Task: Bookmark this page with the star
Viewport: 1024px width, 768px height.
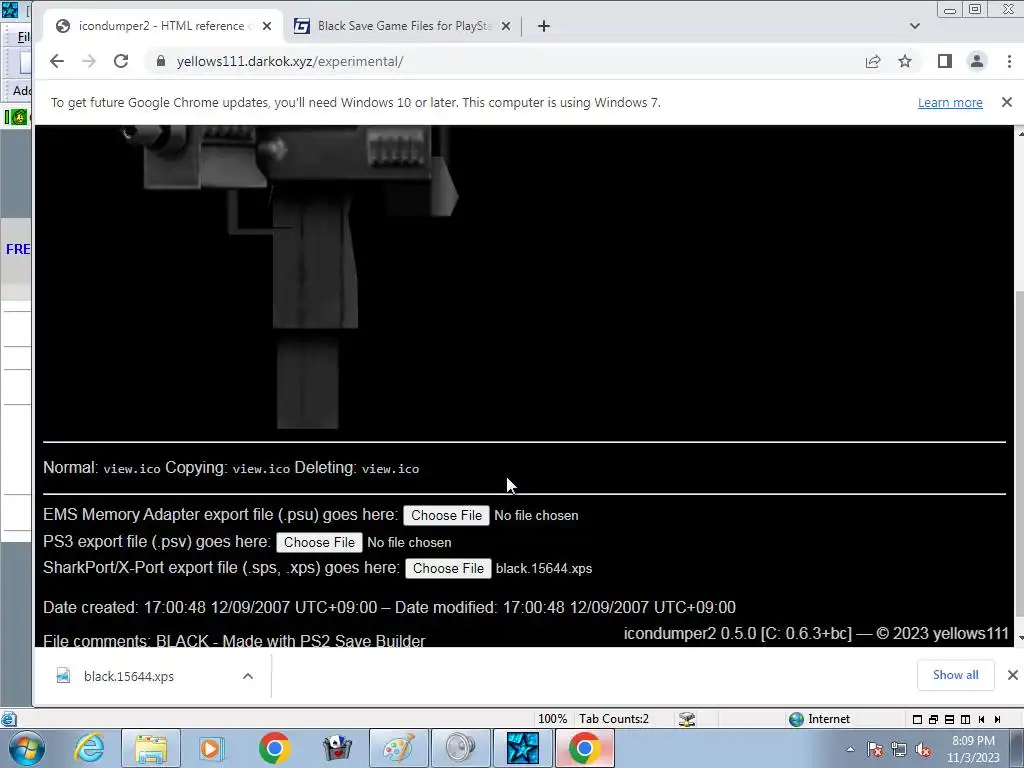Action: point(904,61)
